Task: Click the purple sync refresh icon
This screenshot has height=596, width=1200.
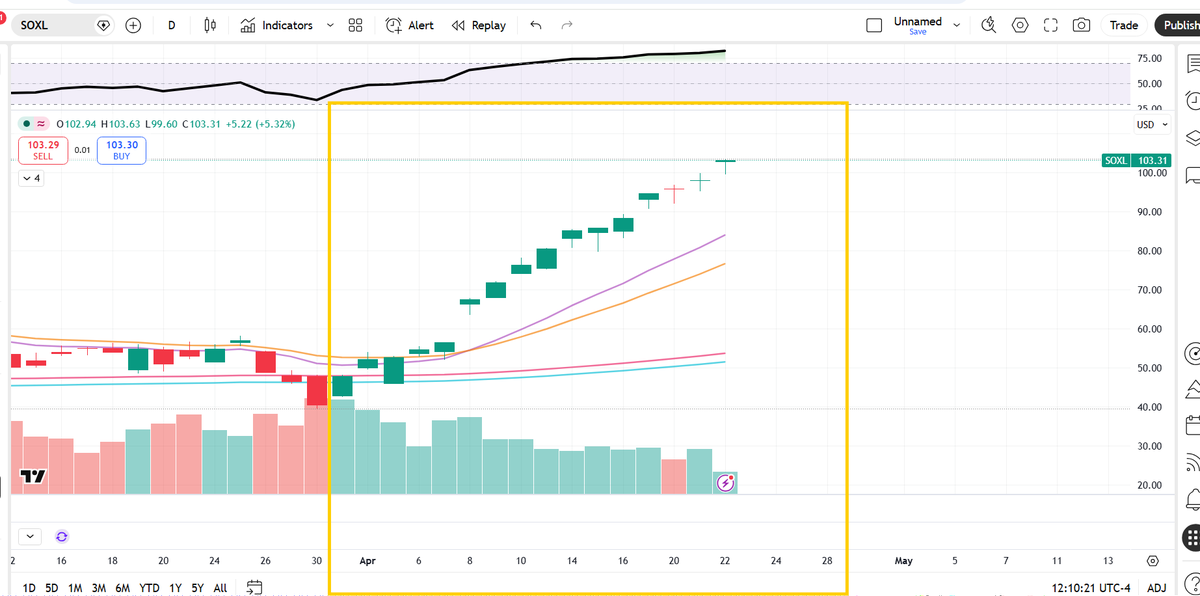Action: (x=62, y=536)
